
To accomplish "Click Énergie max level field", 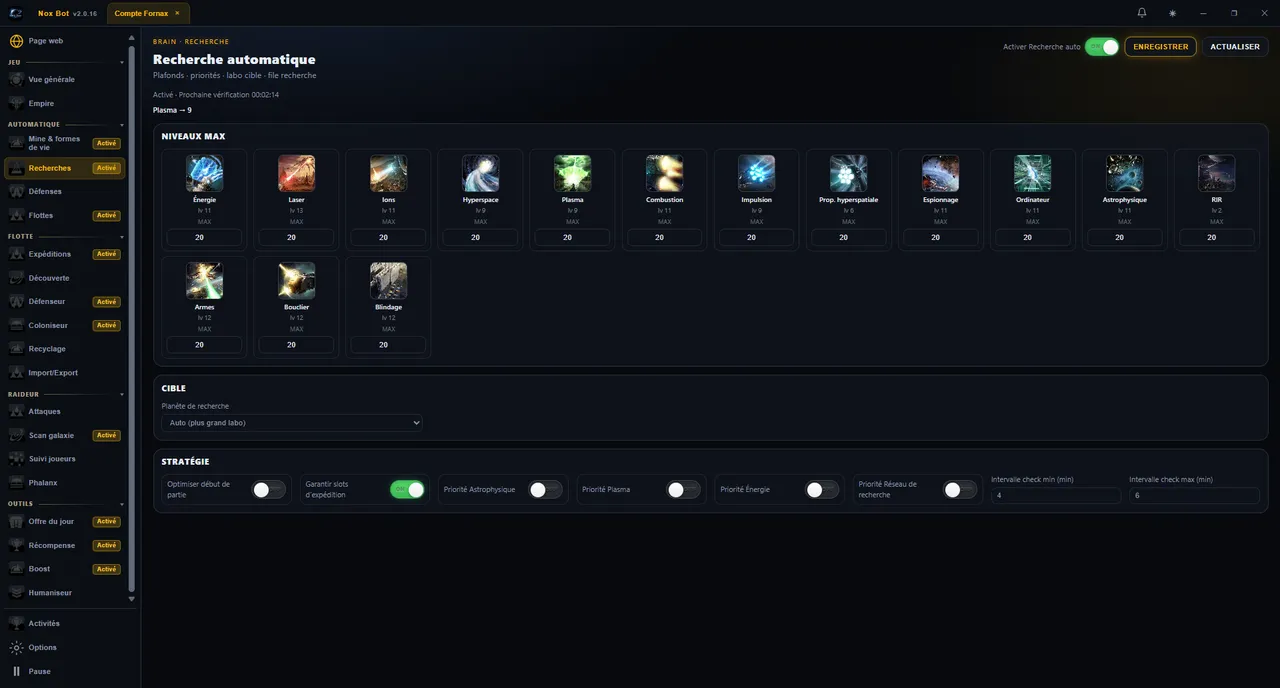I will [x=204, y=238].
